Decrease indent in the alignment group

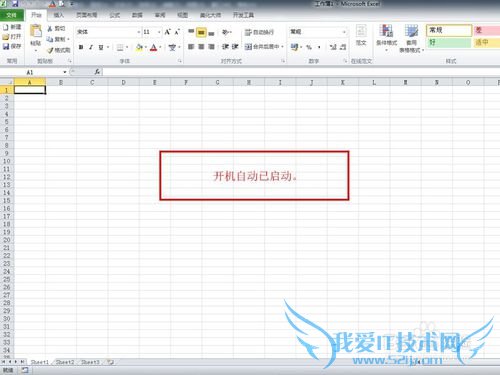pyautogui.click(x=225, y=47)
